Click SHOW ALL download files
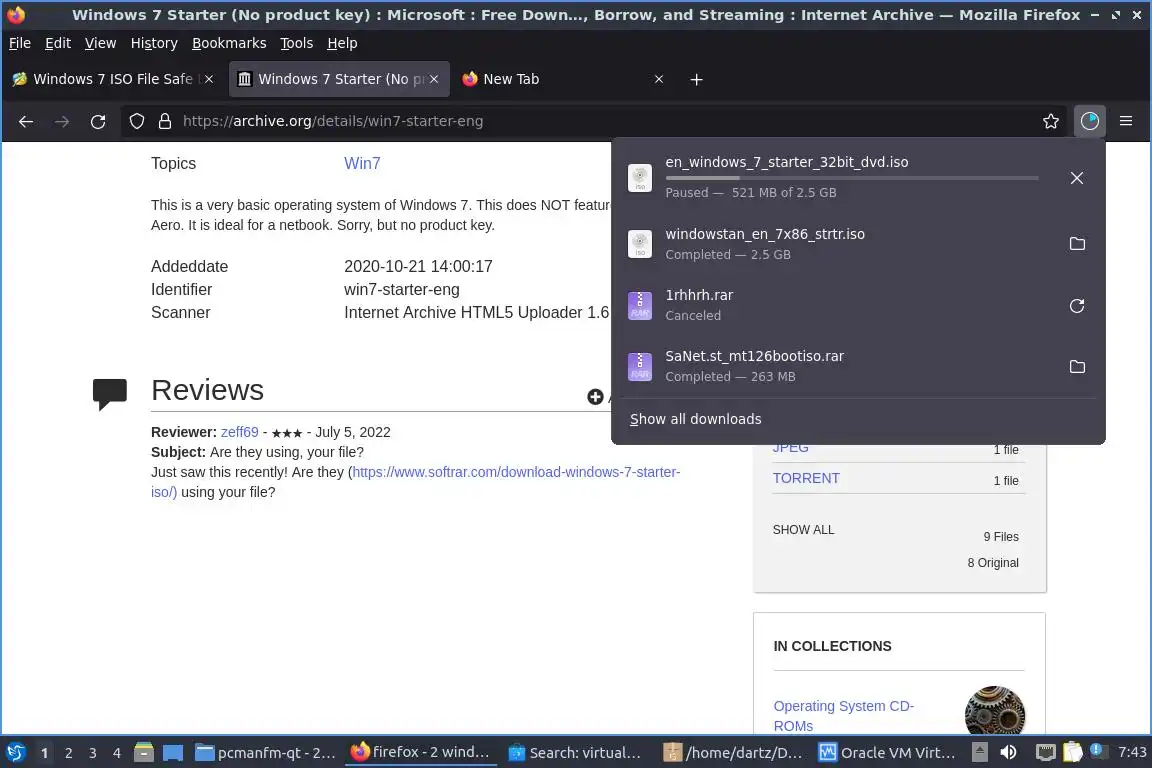This screenshot has height=768, width=1152. [803, 529]
